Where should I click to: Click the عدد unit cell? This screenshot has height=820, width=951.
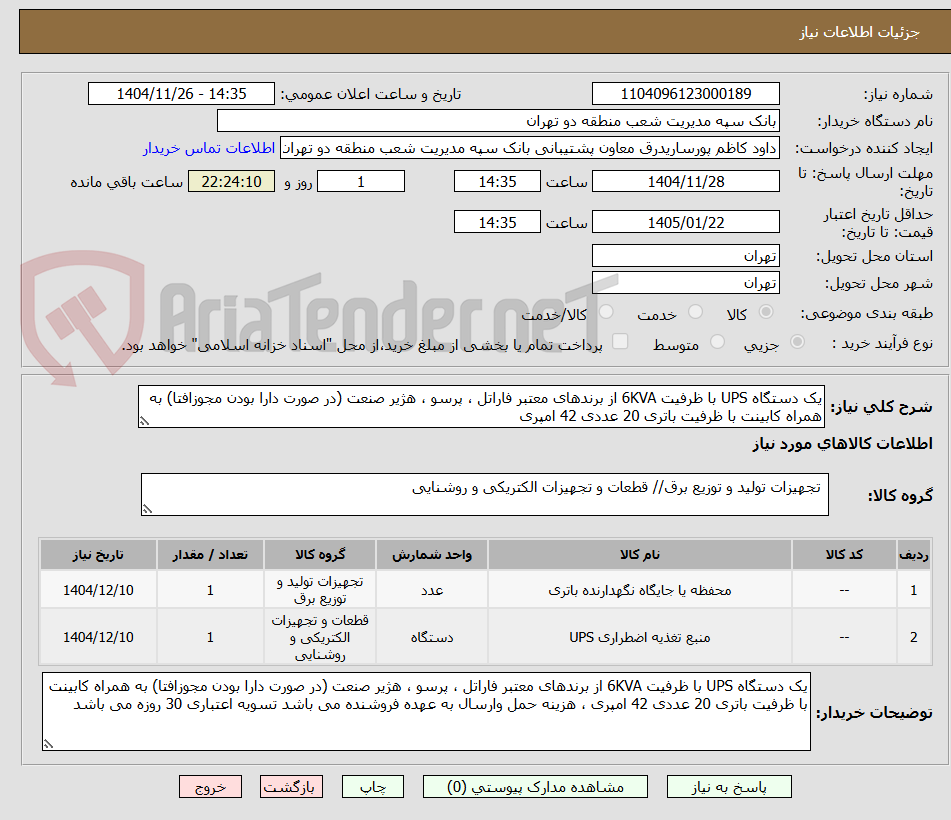coord(431,590)
